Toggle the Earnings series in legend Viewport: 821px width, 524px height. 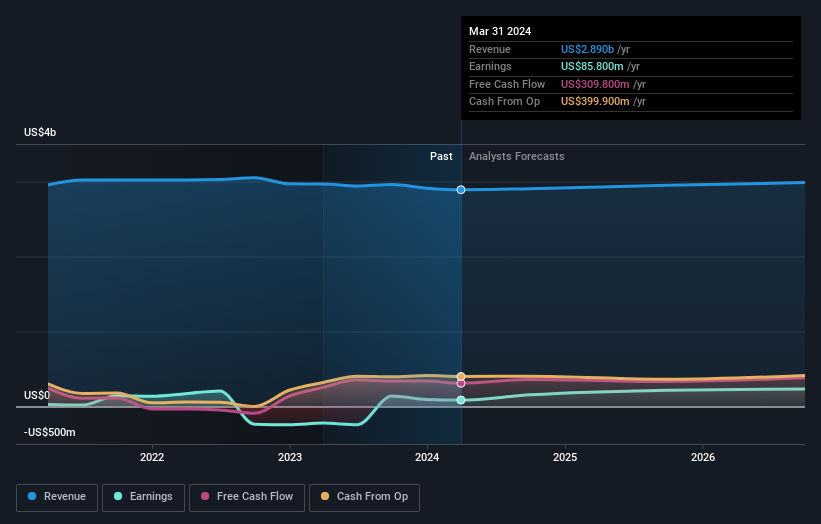coord(143,497)
